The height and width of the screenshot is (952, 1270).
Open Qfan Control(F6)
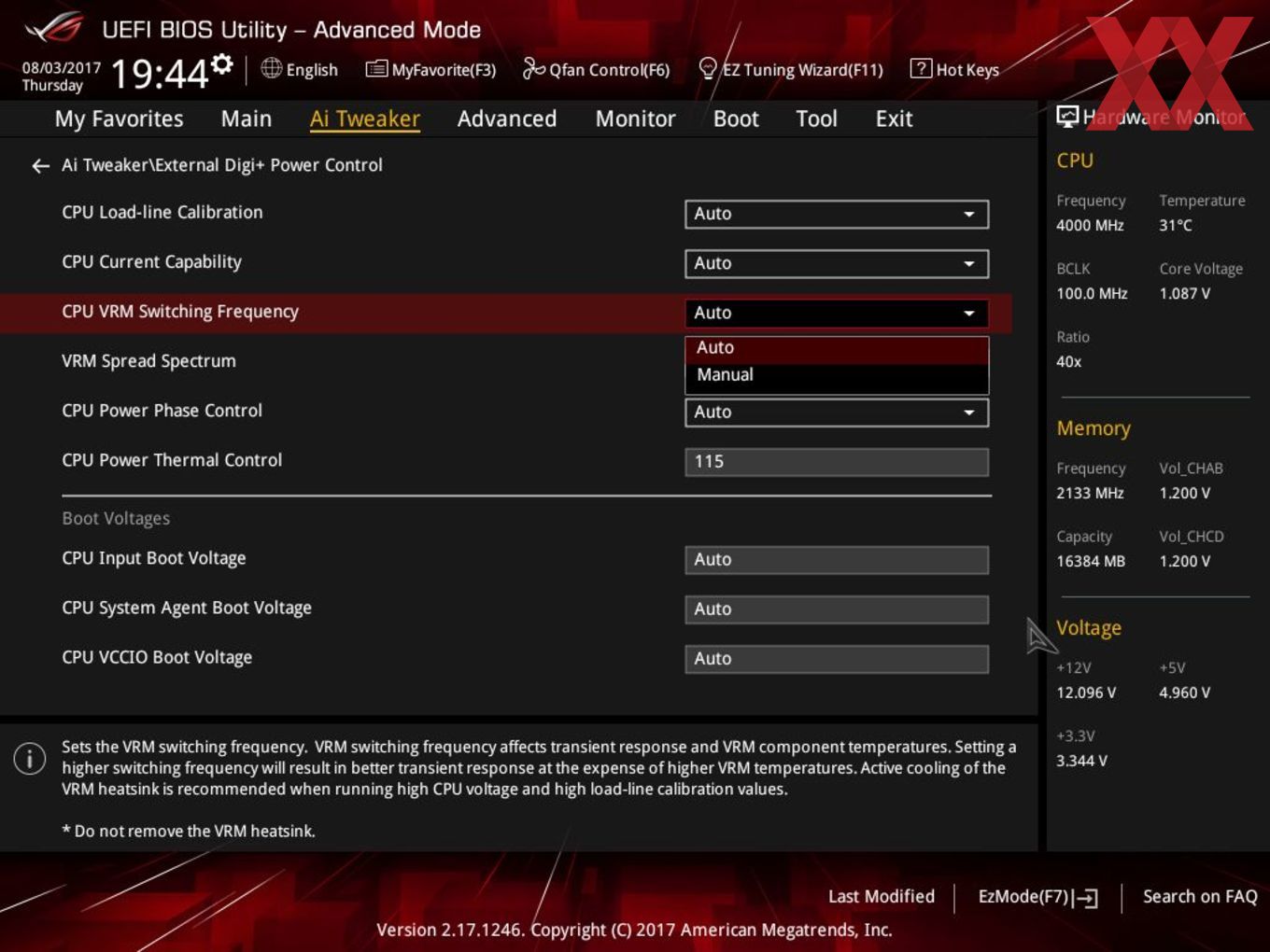point(596,69)
